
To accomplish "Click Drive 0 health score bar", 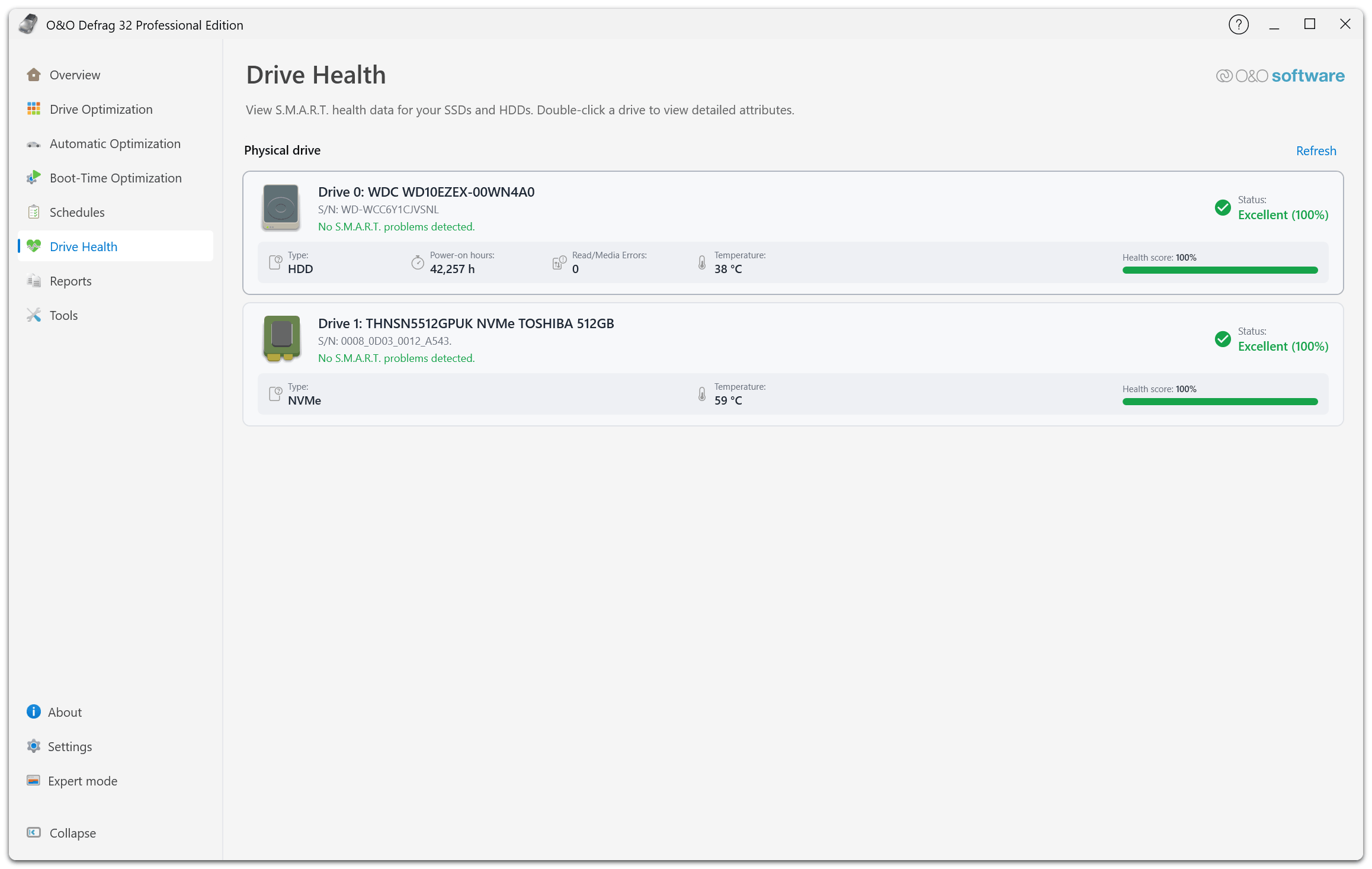I will tap(1220, 270).
